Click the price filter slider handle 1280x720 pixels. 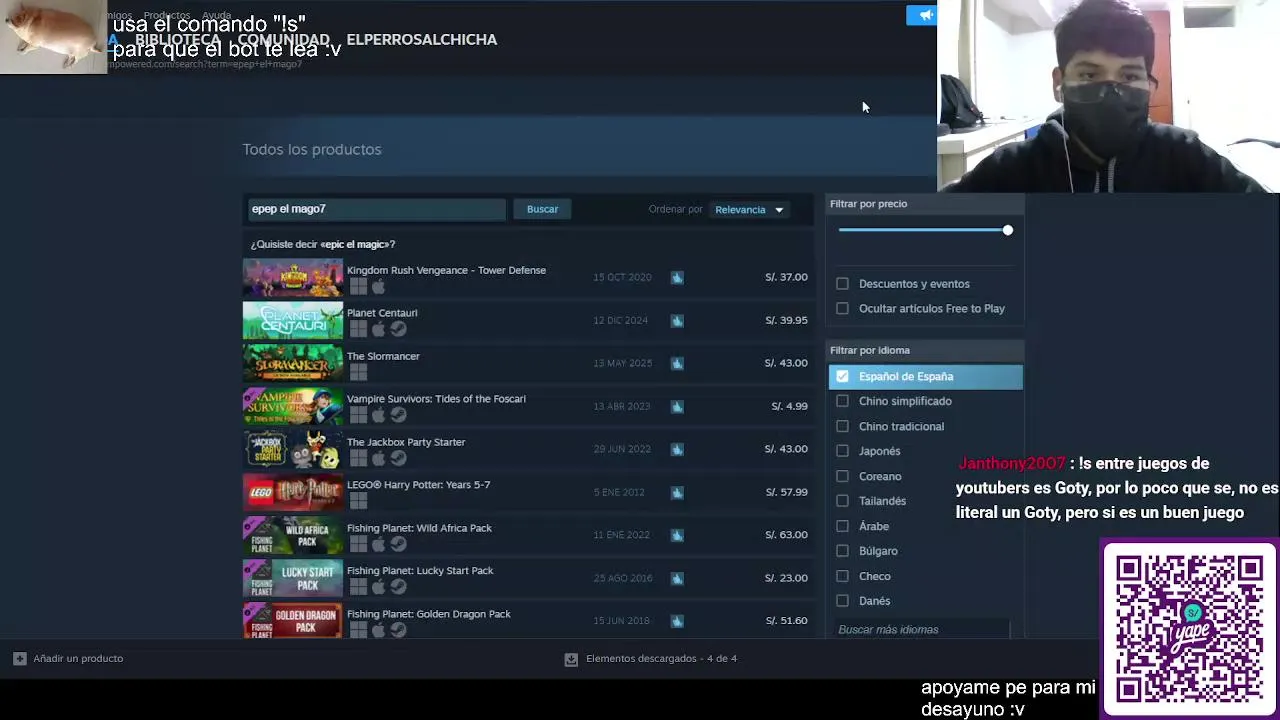click(1007, 230)
